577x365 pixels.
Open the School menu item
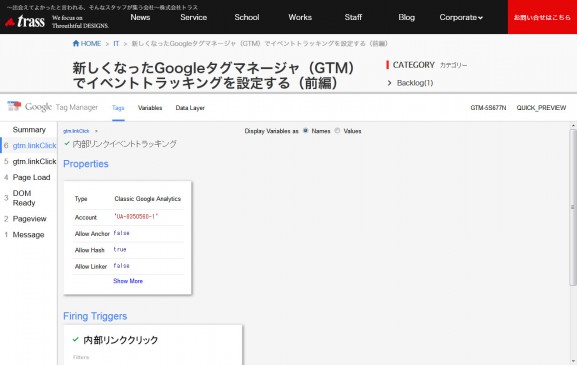[247, 17]
